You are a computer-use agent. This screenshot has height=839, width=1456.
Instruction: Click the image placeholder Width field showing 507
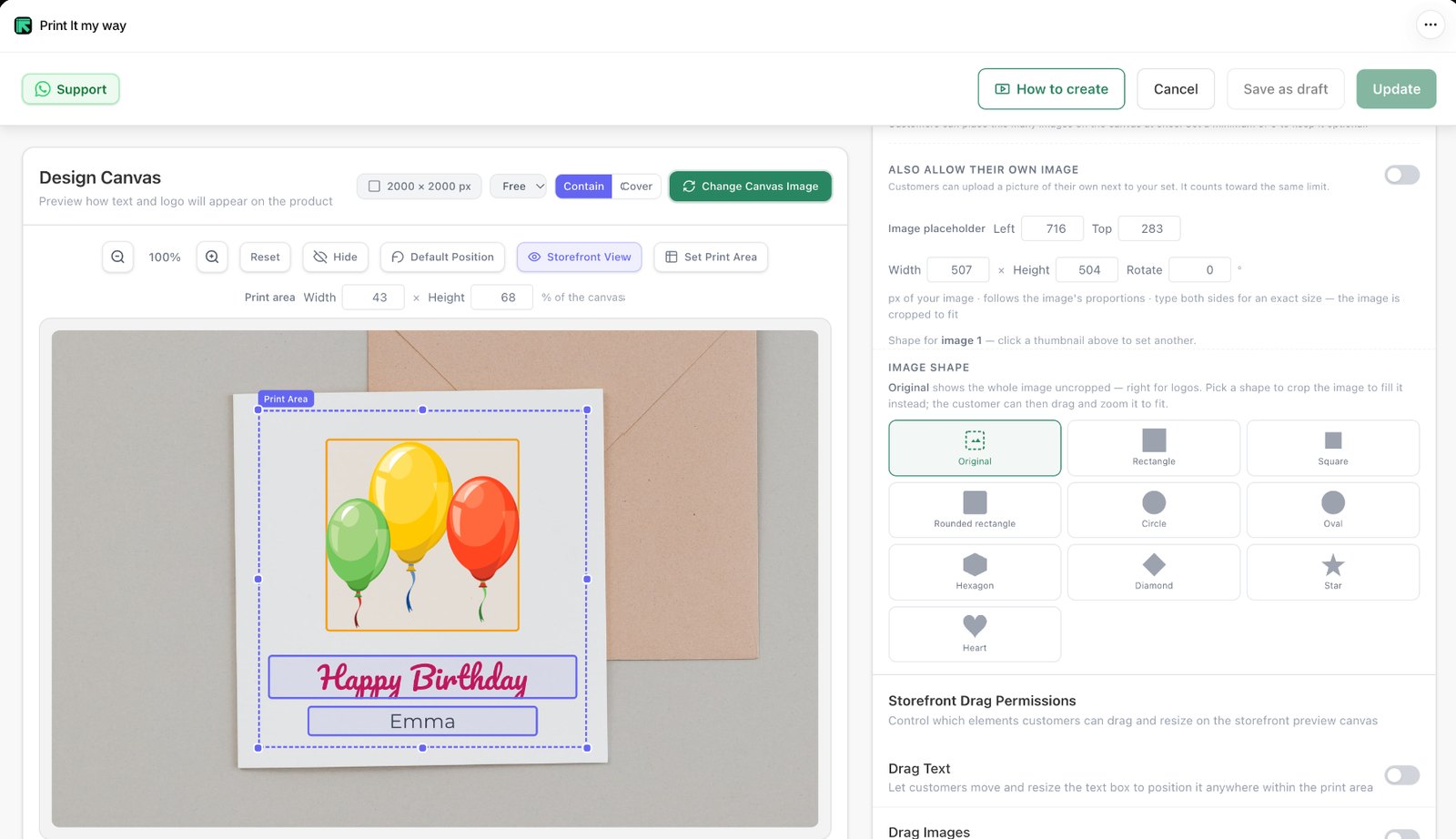(x=958, y=269)
